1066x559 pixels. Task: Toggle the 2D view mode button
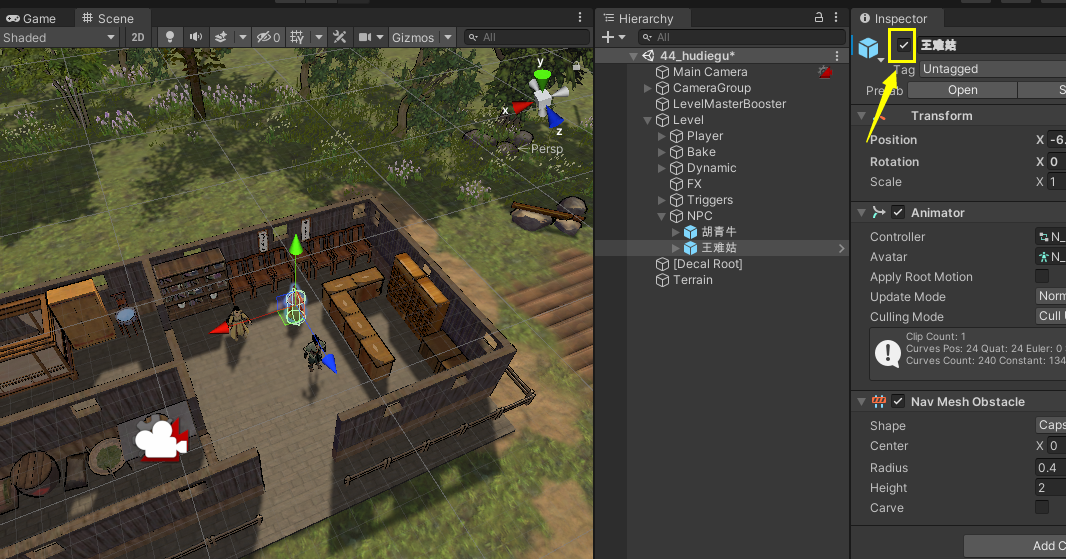click(138, 37)
